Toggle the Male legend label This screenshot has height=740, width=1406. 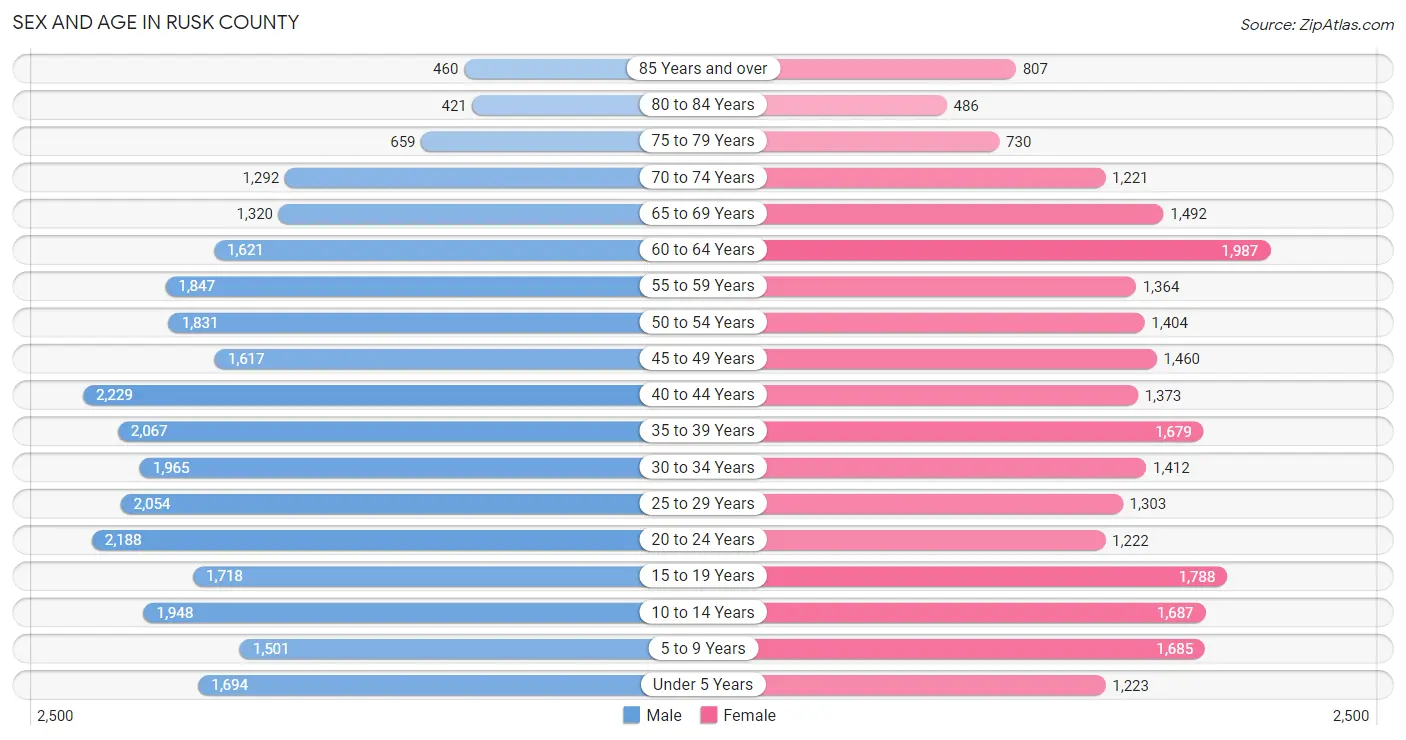tap(664, 715)
